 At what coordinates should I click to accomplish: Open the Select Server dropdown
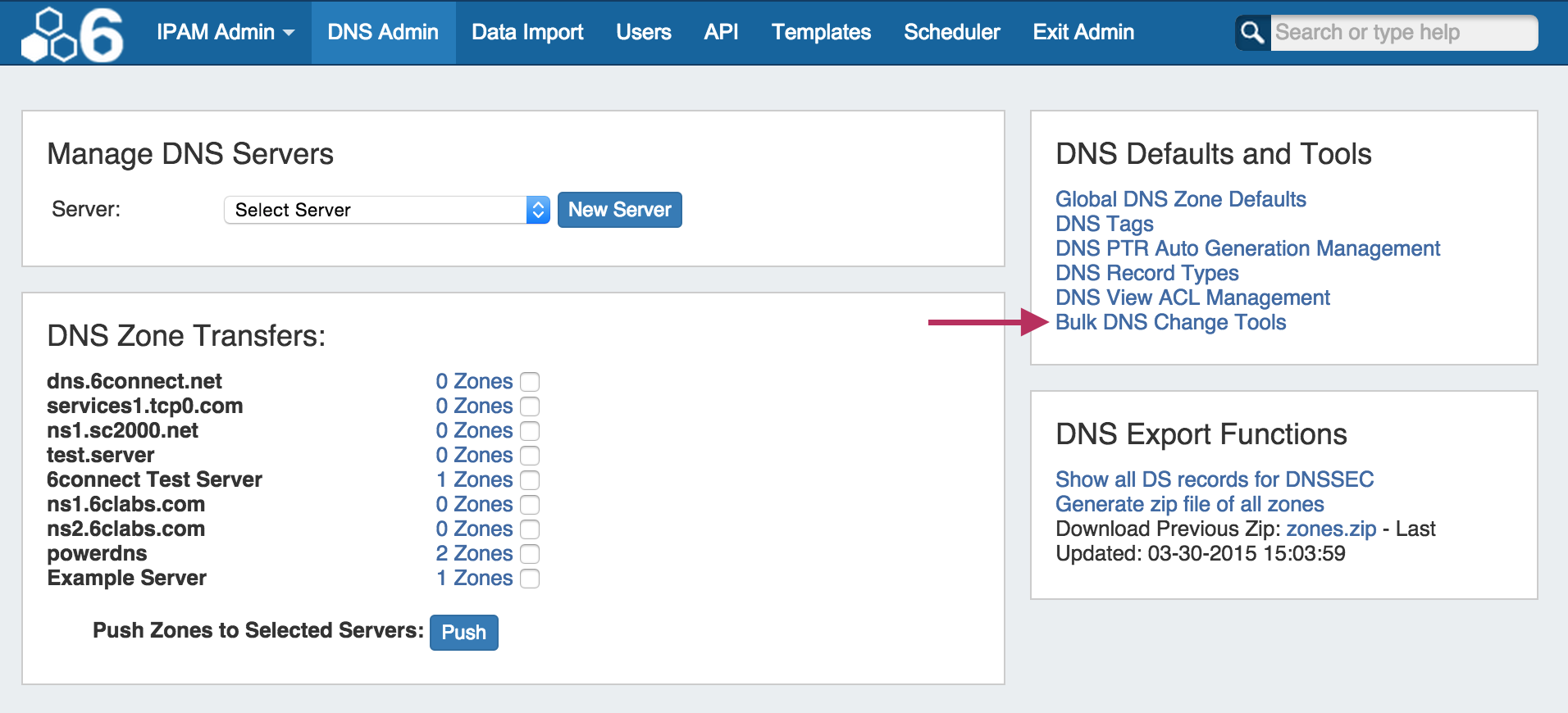click(x=386, y=210)
